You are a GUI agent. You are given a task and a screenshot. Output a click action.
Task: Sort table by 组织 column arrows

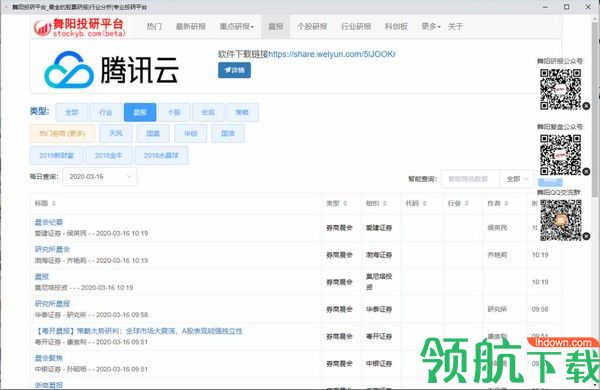[385, 203]
